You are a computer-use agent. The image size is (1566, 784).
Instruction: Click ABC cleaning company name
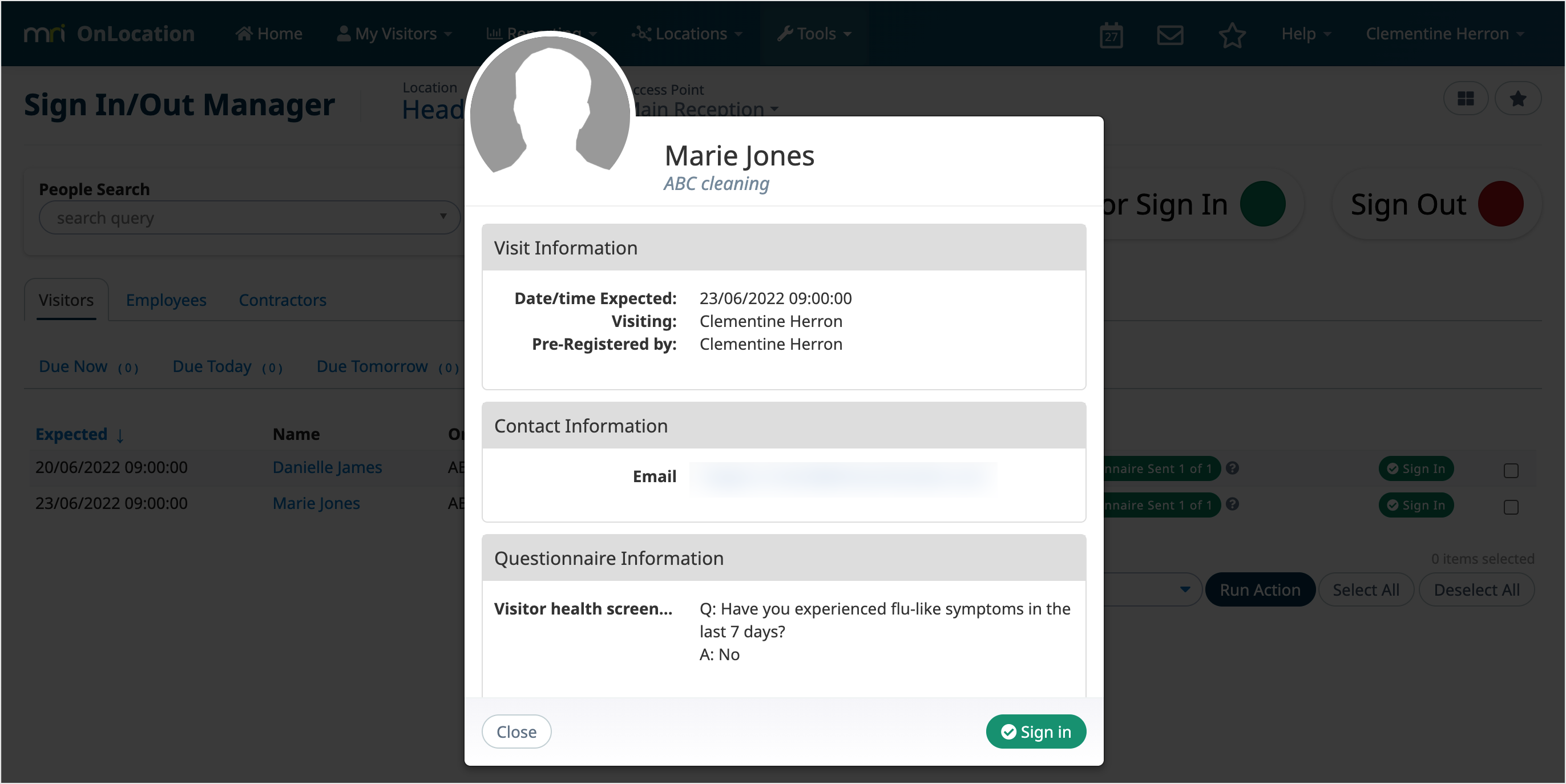coord(716,183)
